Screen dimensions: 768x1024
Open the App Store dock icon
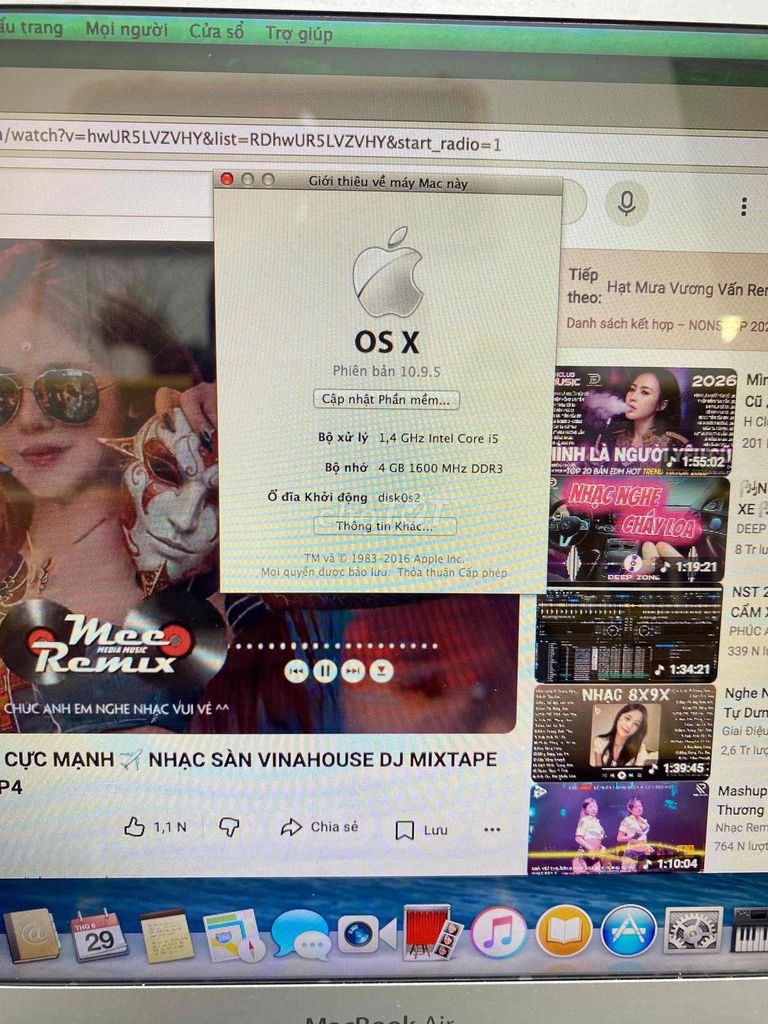click(x=628, y=931)
